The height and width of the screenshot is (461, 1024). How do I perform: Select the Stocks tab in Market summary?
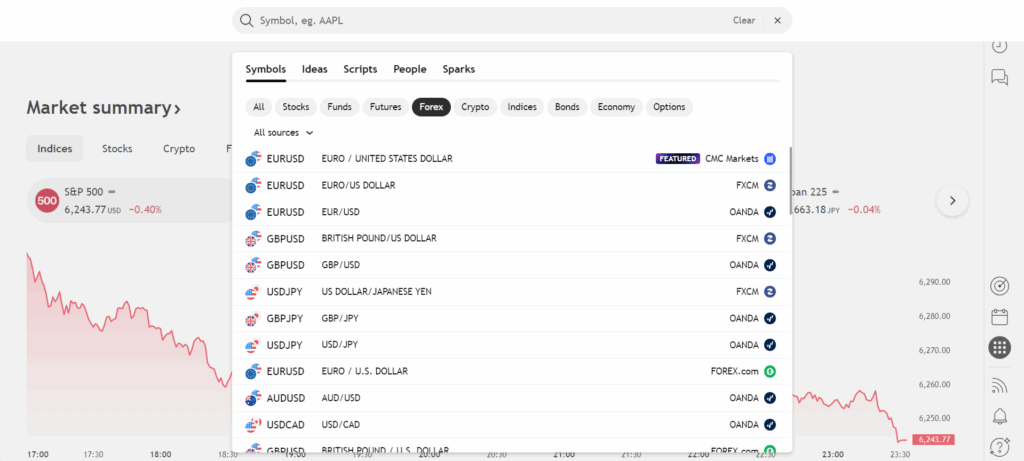pyautogui.click(x=117, y=149)
